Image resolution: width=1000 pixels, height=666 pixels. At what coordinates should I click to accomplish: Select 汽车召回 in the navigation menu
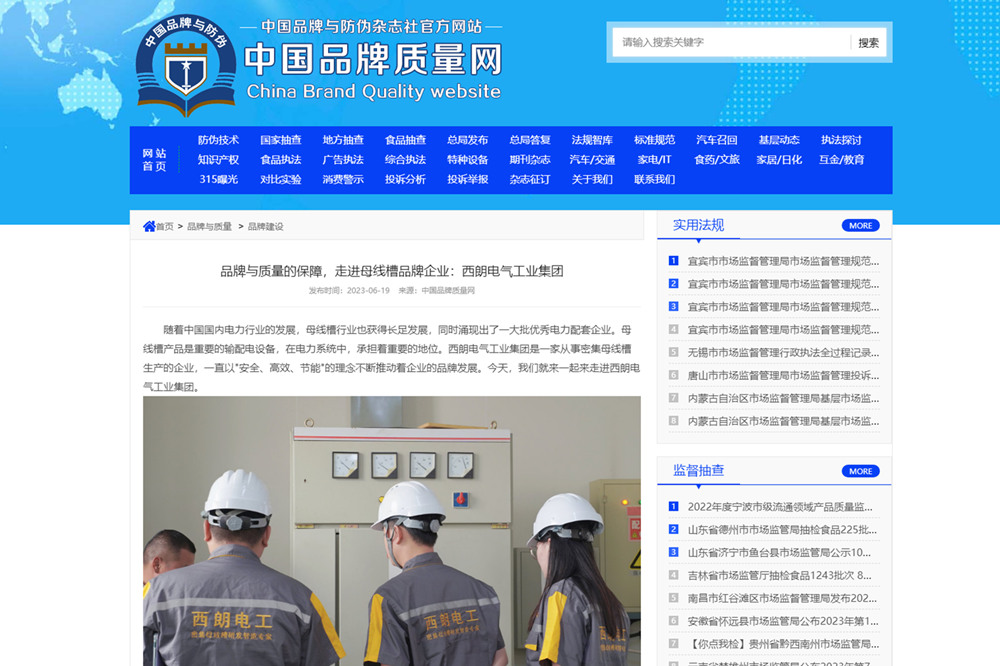coord(716,140)
